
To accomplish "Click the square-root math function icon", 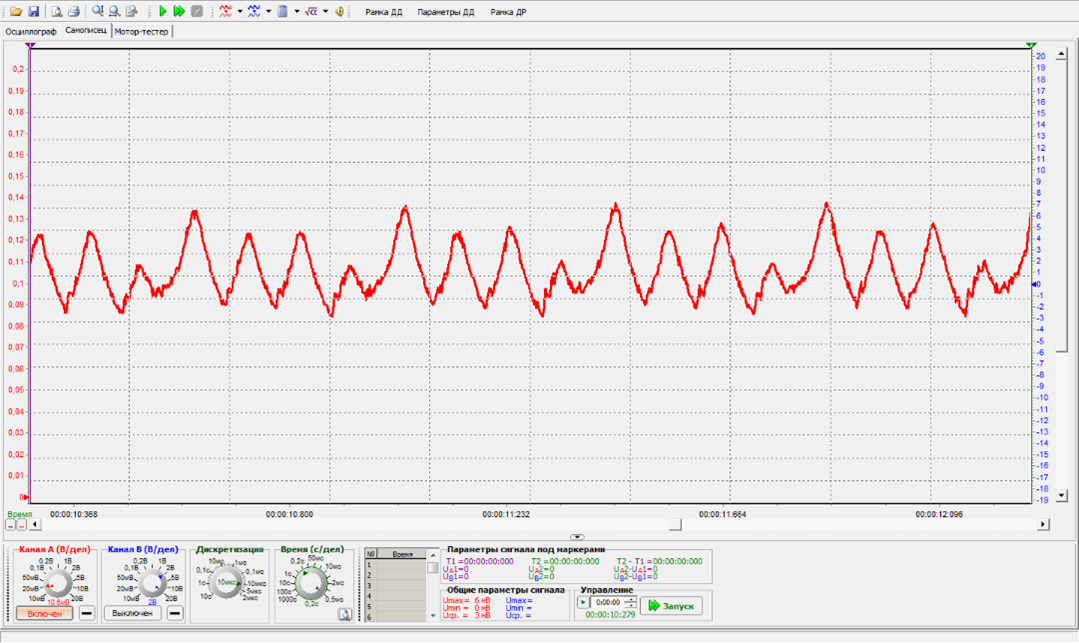I will pyautogui.click(x=311, y=12).
